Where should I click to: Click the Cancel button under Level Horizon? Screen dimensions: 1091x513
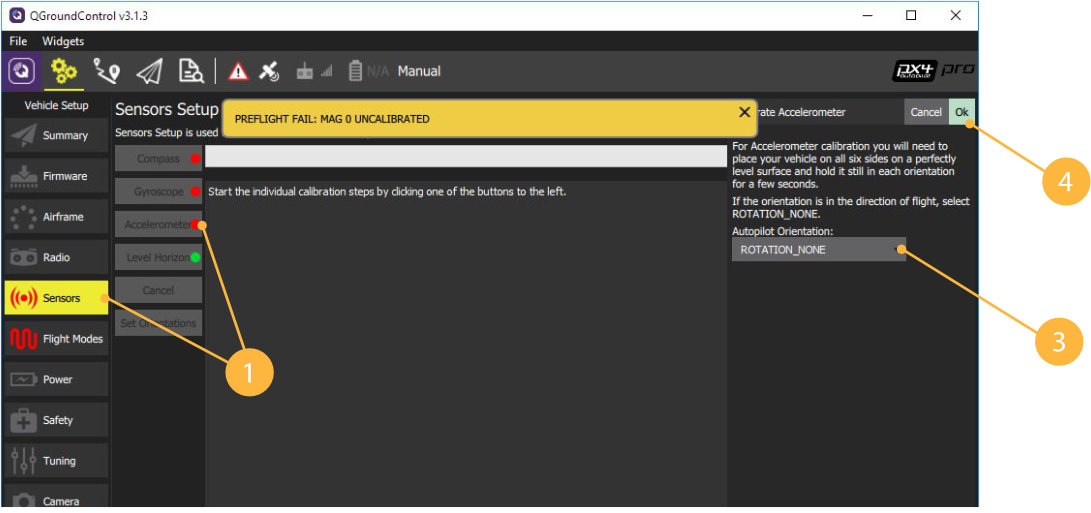pos(159,290)
